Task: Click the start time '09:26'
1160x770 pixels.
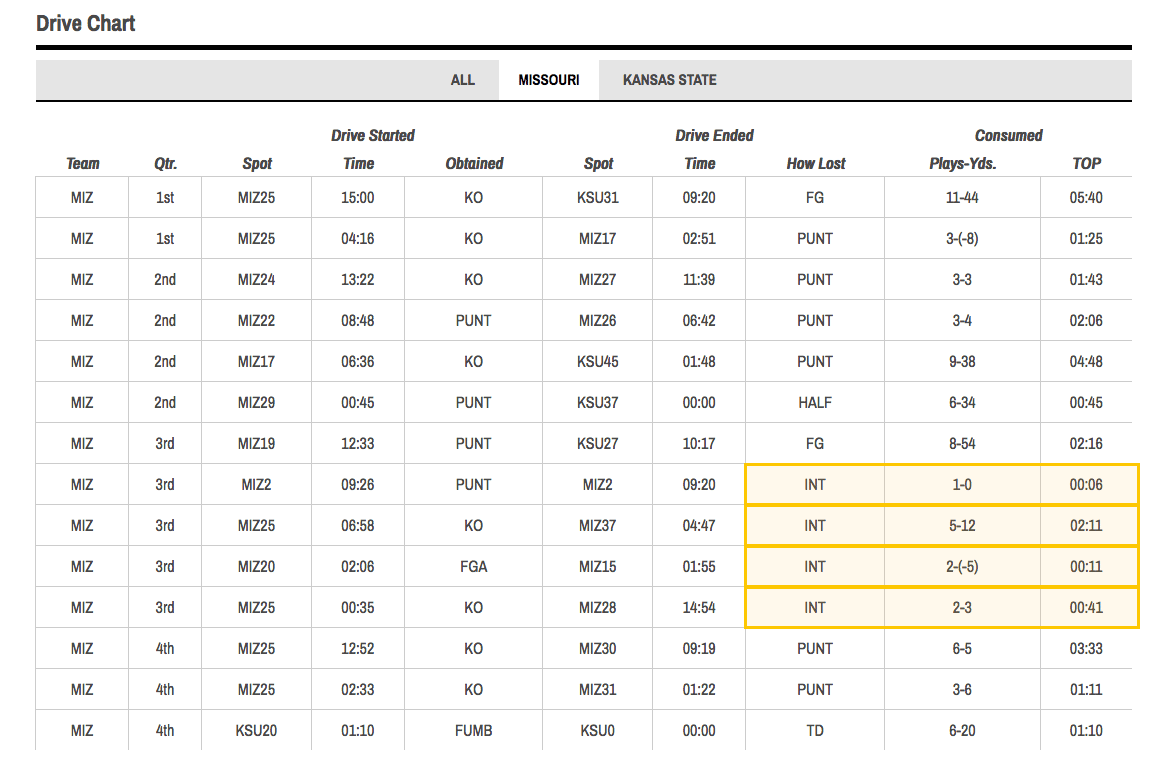Action: pyautogui.click(x=358, y=484)
